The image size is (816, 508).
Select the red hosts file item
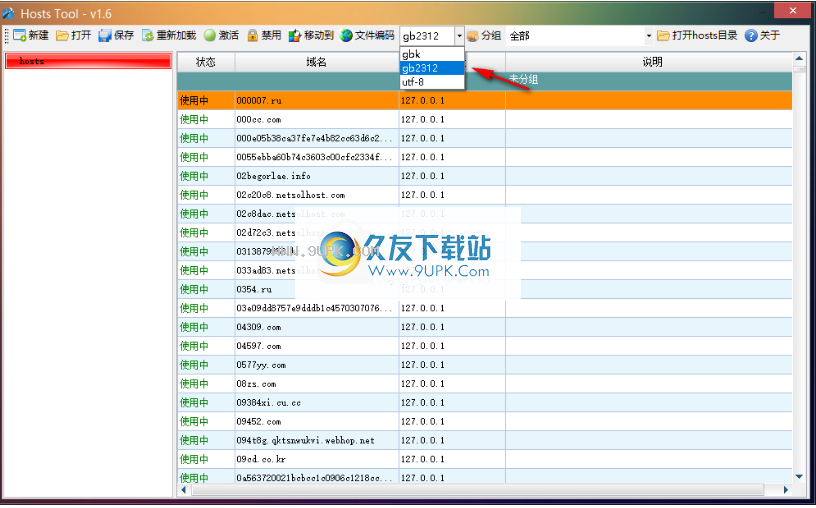(x=88, y=61)
